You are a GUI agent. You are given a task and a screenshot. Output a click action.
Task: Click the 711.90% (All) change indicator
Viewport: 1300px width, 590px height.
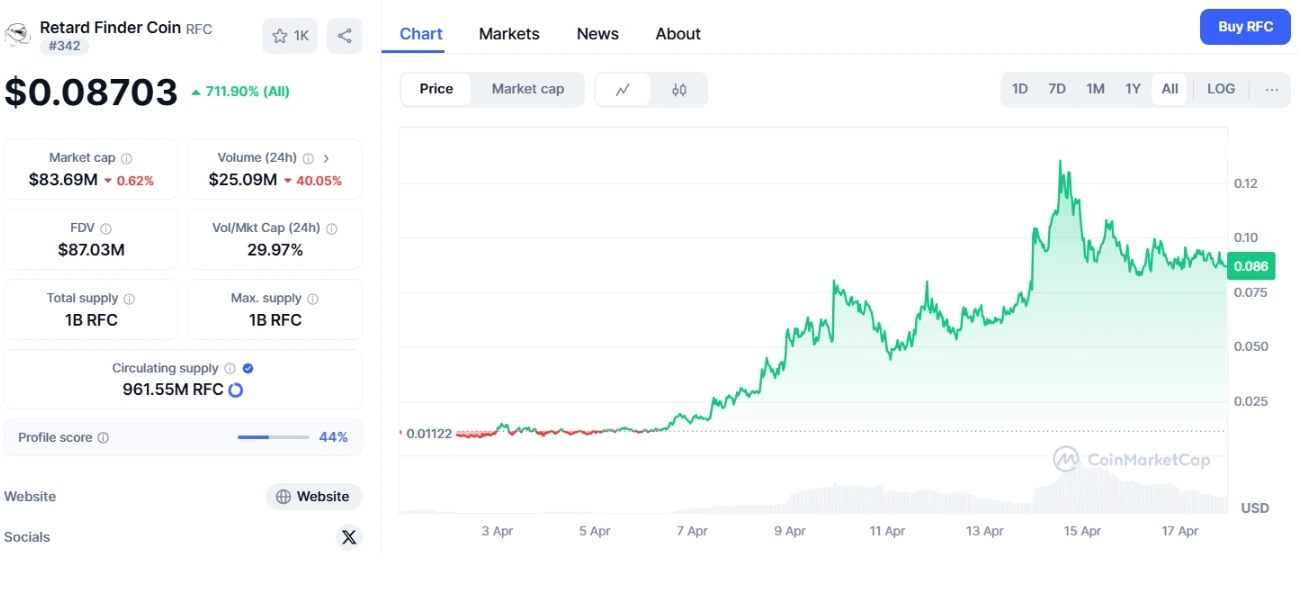[x=240, y=92]
